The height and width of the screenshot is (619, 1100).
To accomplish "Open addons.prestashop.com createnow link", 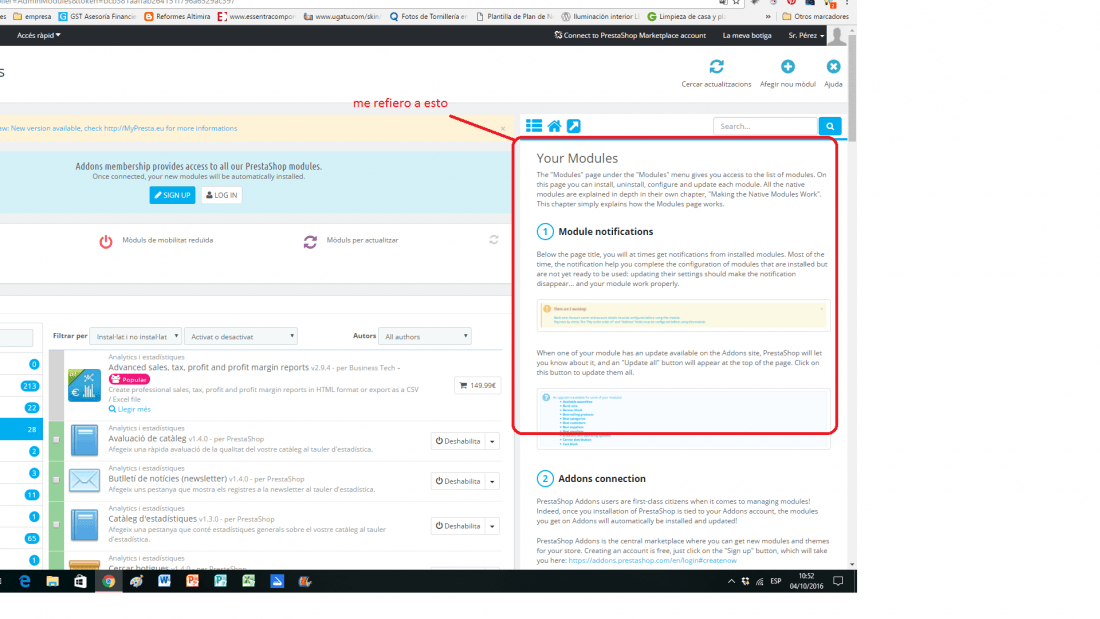I will point(652,561).
